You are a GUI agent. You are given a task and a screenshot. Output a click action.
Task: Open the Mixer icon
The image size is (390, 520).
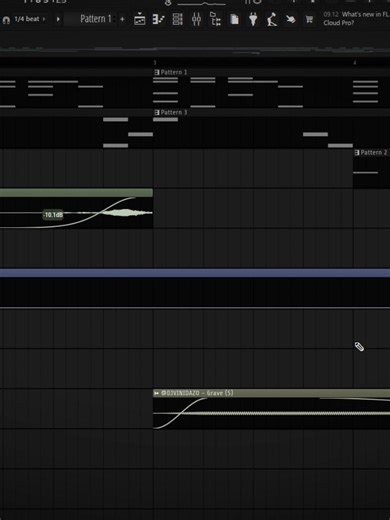(196, 19)
